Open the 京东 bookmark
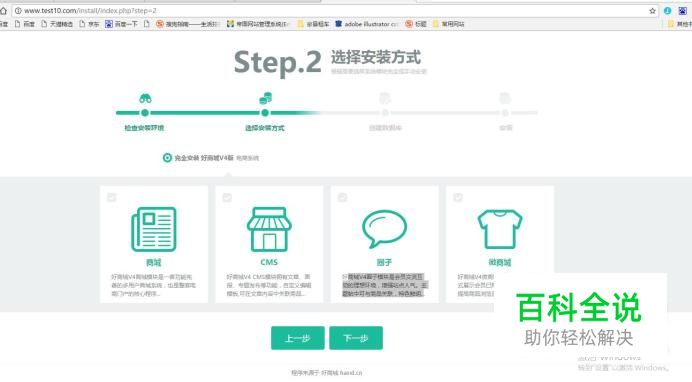 pos(89,24)
